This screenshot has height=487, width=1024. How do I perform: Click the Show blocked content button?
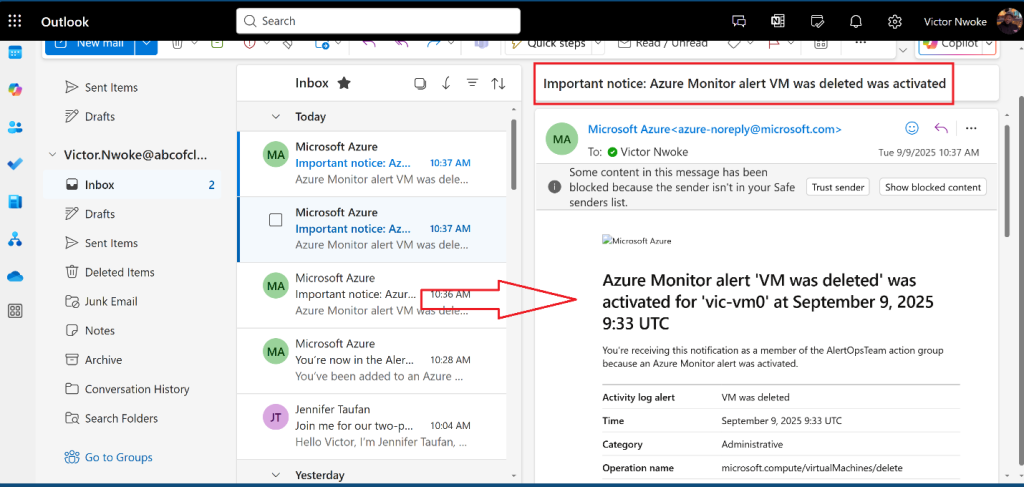pyautogui.click(x=932, y=187)
